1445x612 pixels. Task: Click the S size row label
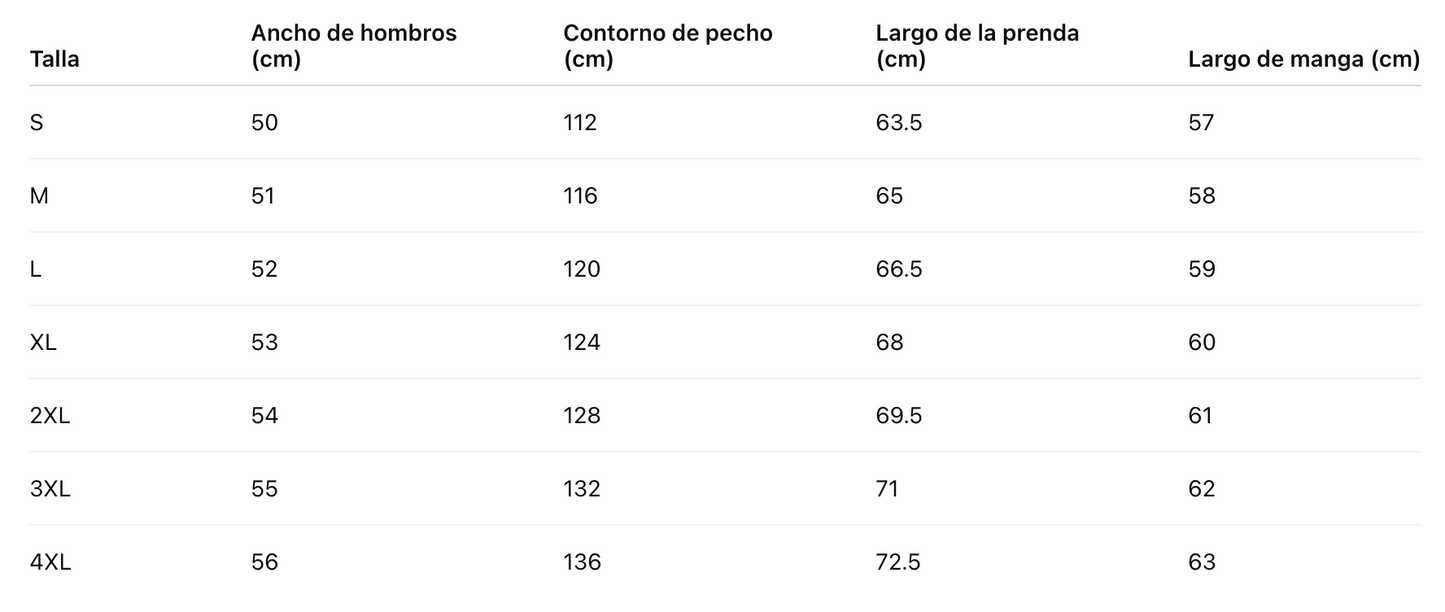click(x=37, y=123)
